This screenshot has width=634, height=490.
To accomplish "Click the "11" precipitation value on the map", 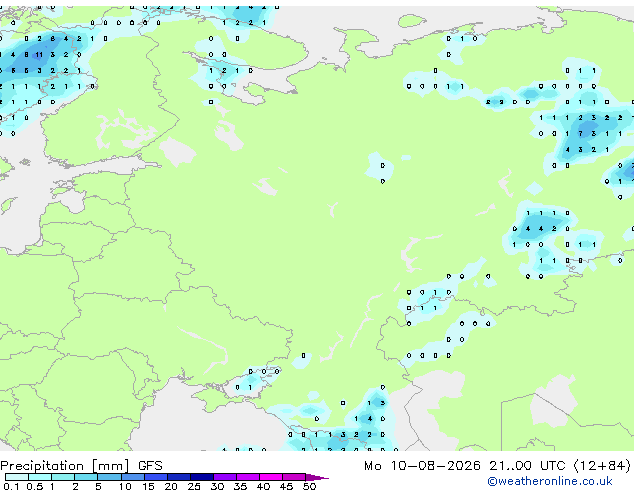I will click(x=39, y=55).
